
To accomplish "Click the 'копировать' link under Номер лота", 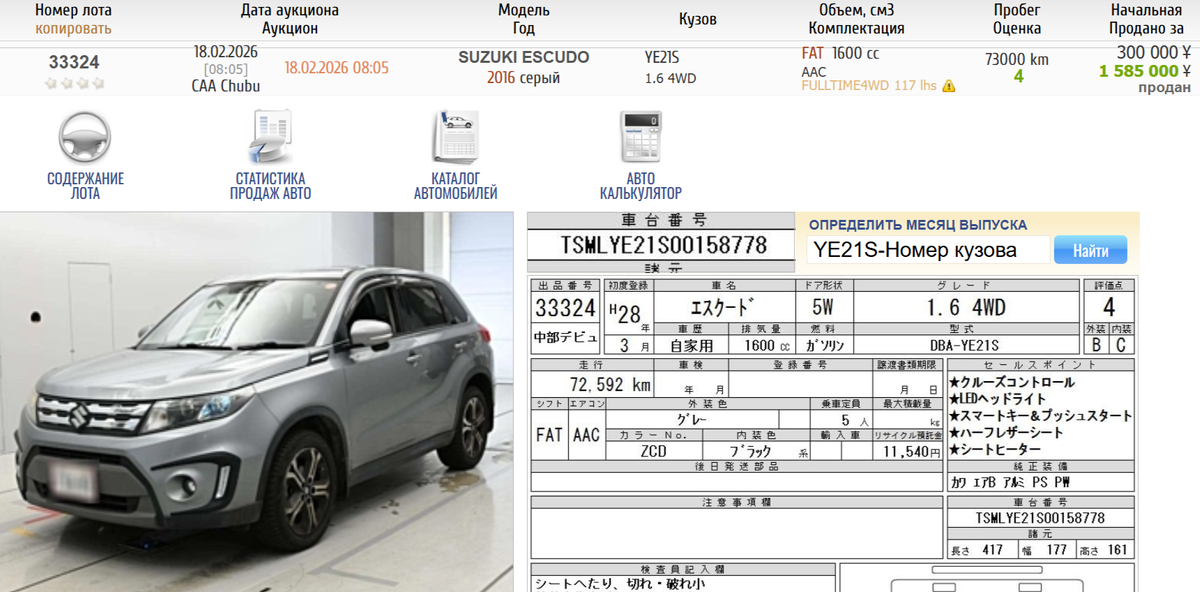I will pos(73,28).
